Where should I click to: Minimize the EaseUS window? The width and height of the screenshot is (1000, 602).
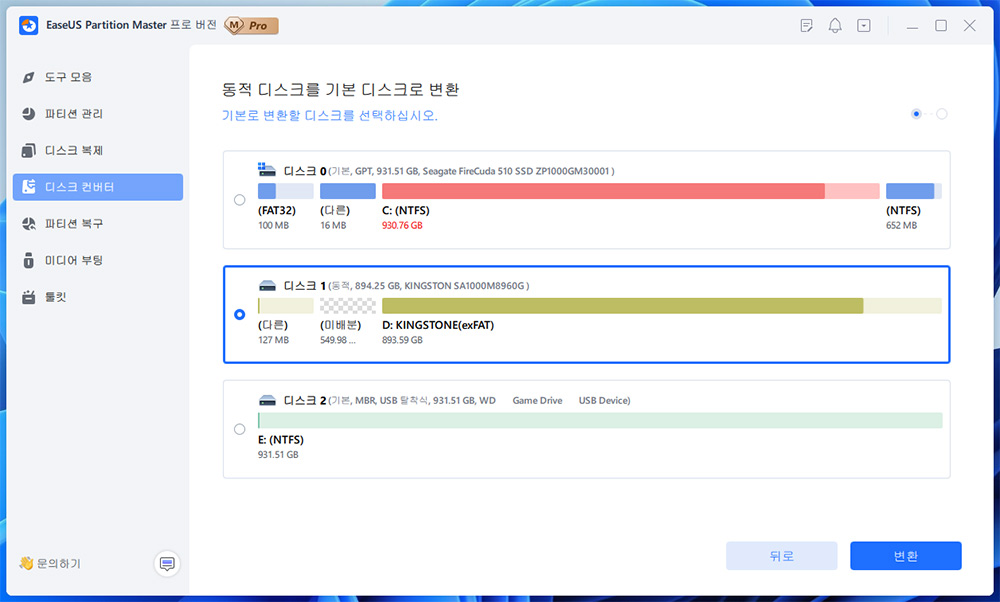coord(912,26)
